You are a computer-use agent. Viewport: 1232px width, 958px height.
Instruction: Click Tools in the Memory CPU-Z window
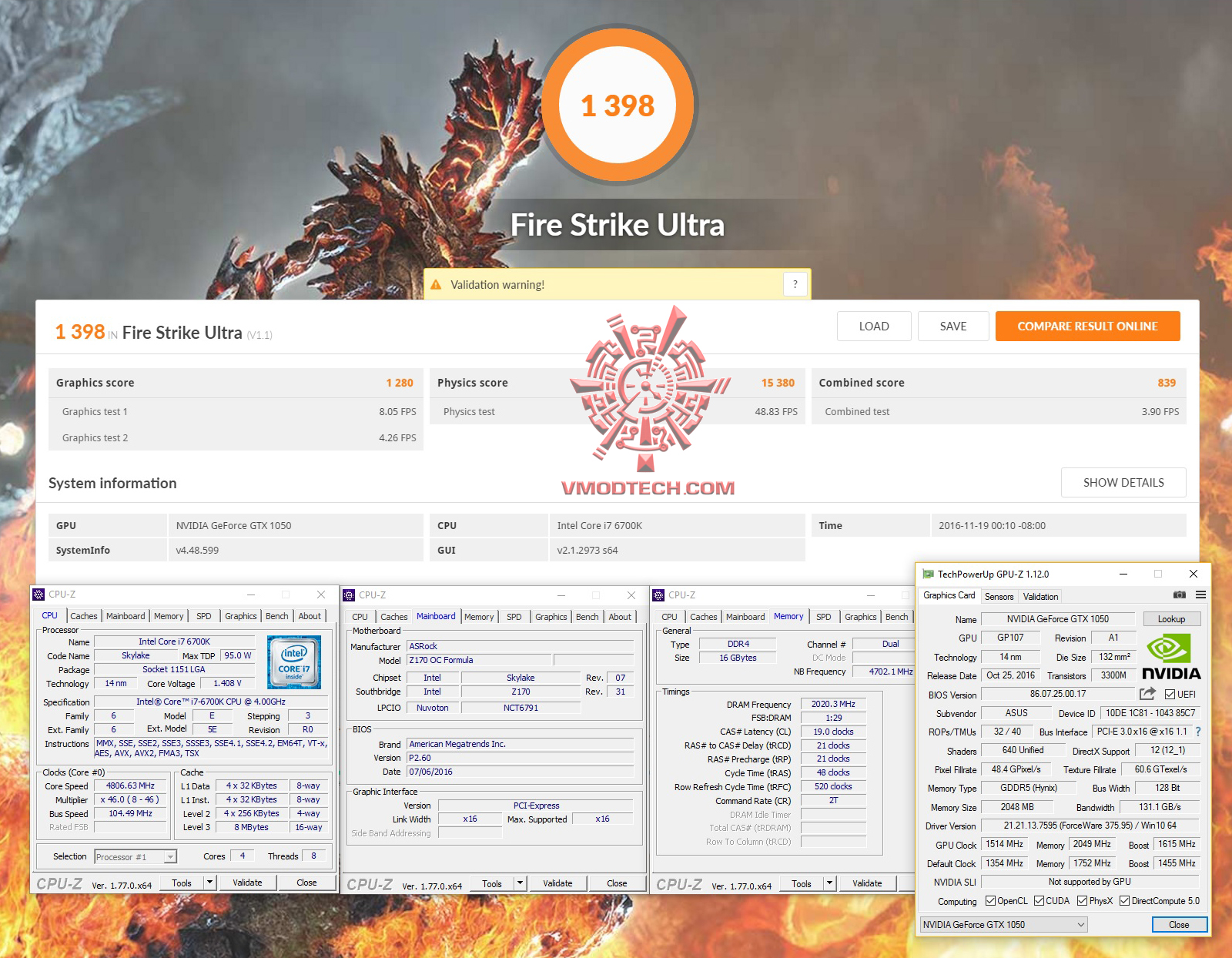click(802, 883)
